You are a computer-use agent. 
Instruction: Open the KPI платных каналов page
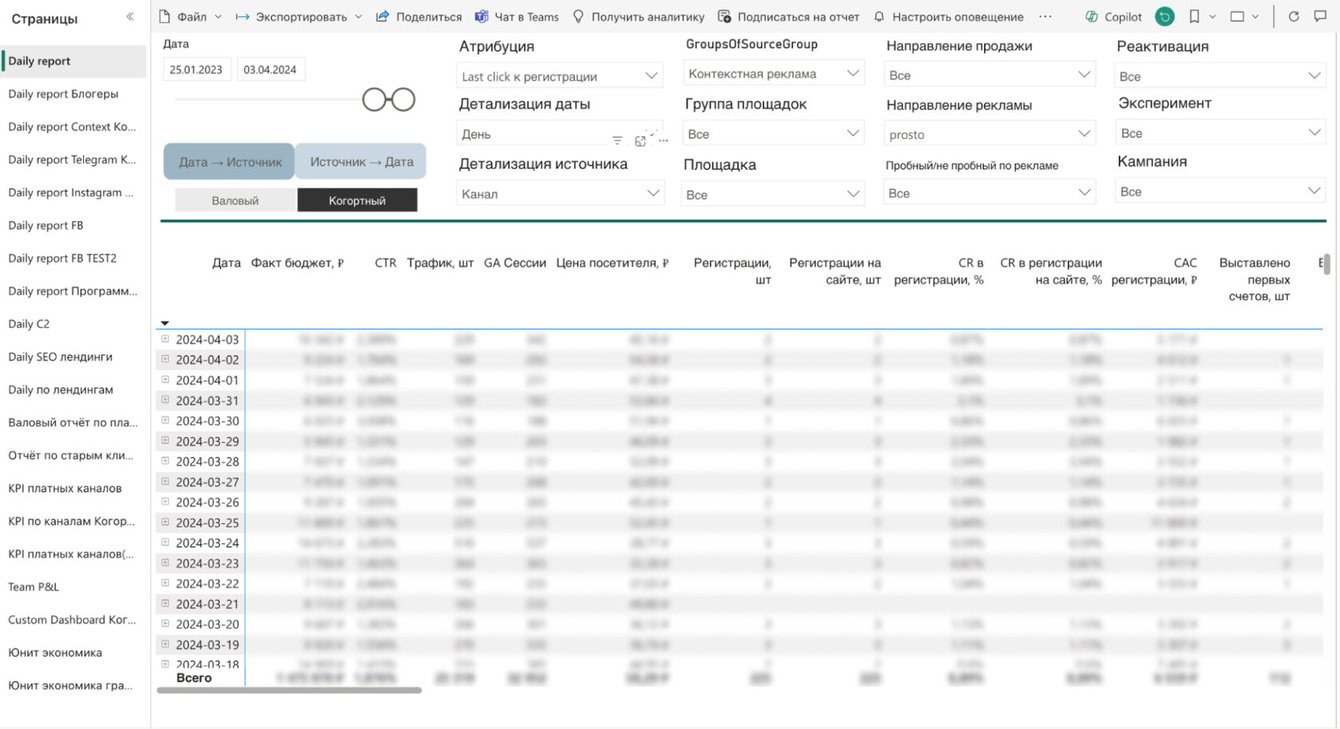[x=74, y=488]
